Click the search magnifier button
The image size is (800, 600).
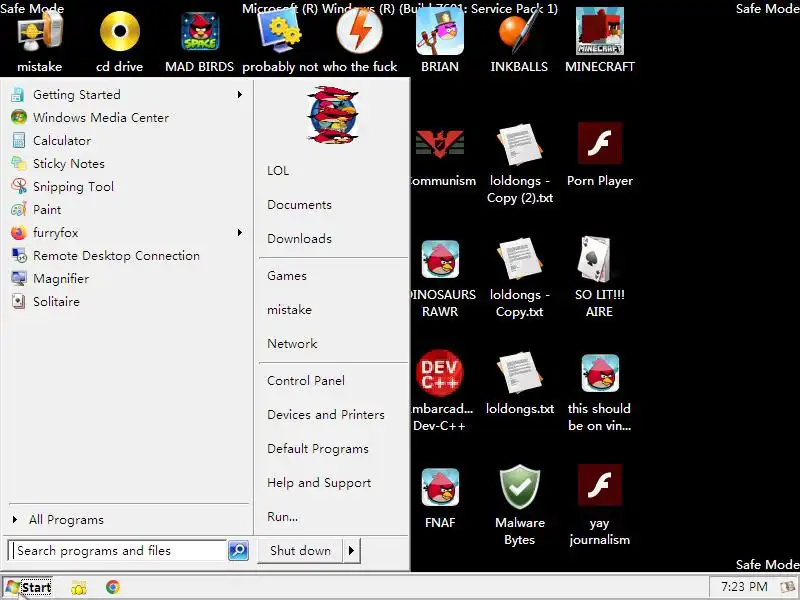[238, 551]
